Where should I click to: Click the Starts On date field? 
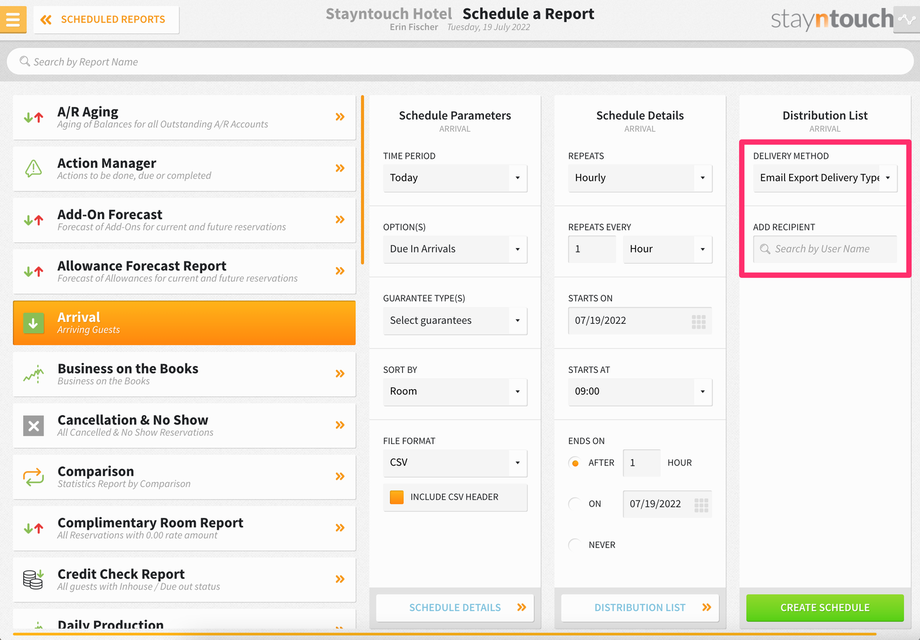tap(640, 320)
